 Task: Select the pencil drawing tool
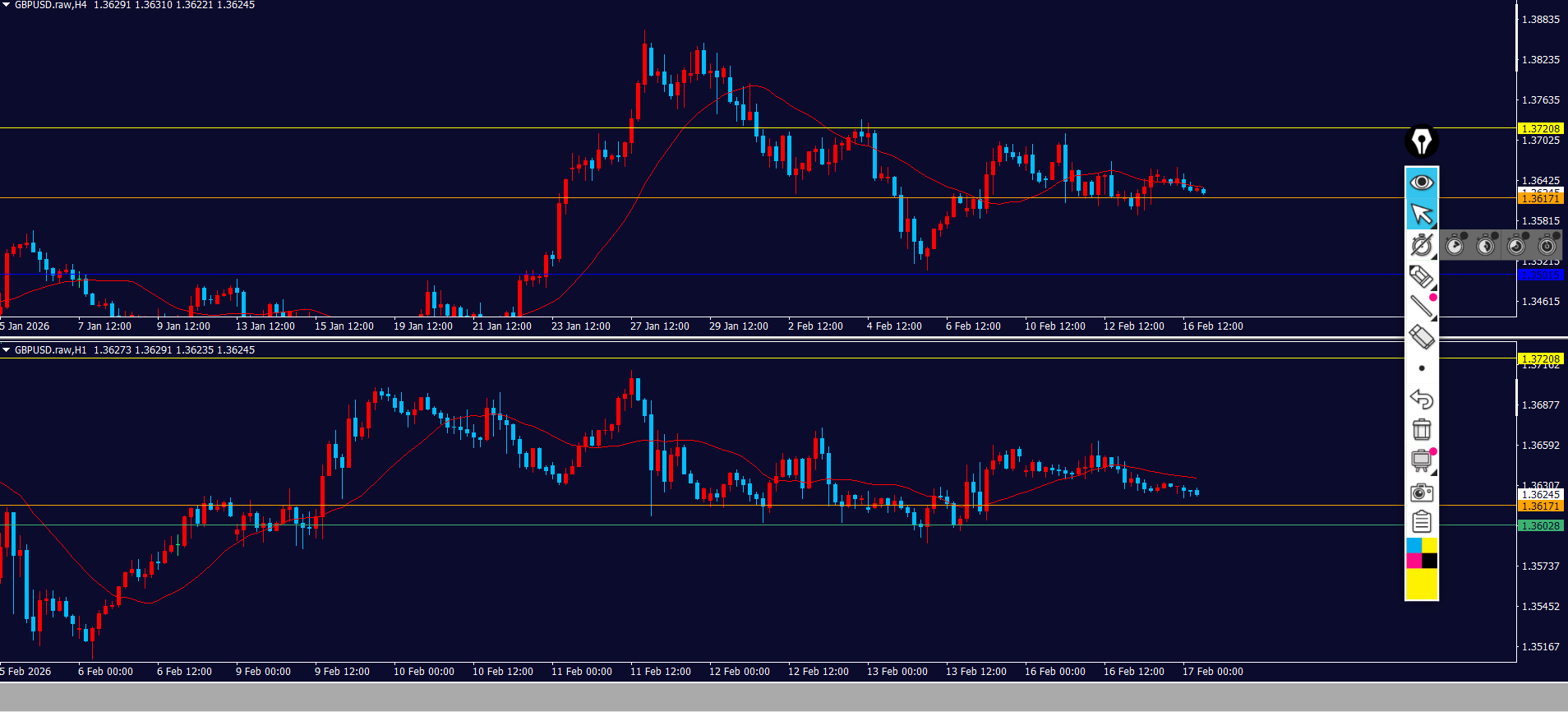click(x=1421, y=276)
